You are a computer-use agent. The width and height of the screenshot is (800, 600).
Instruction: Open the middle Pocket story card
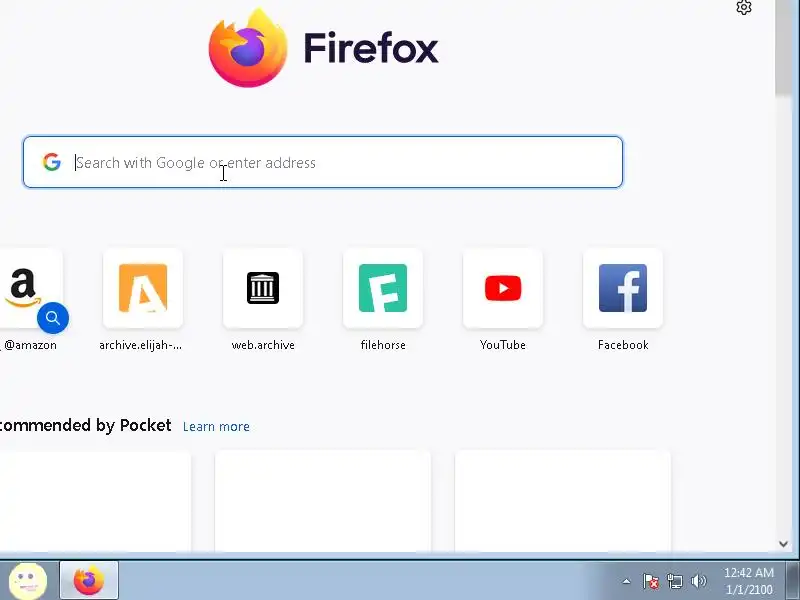tap(323, 502)
